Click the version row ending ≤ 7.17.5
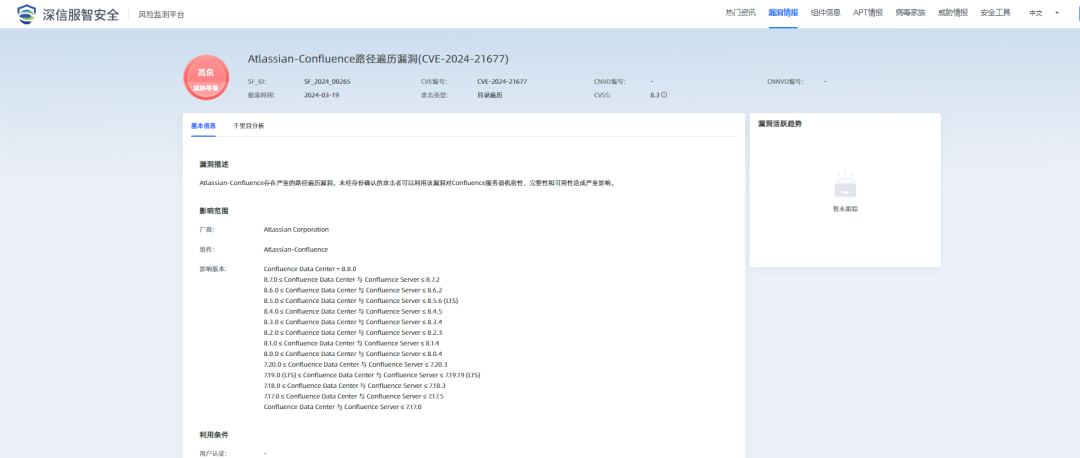This screenshot has height=458, width=1080. point(353,396)
